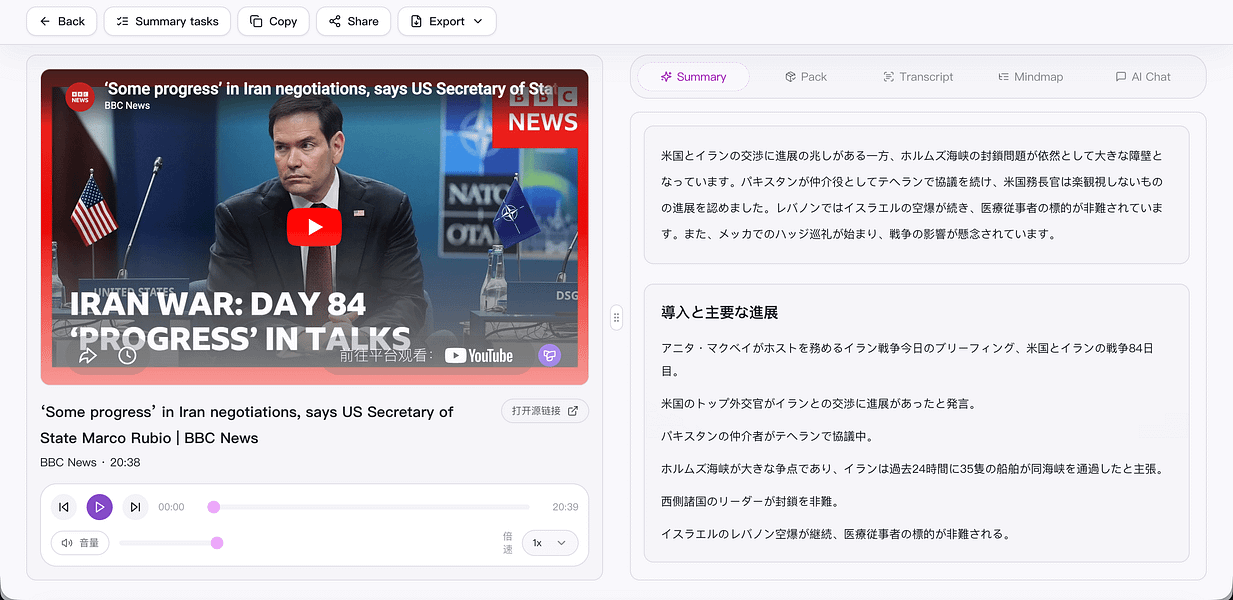This screenshot has height=600, width=1233.
Task: Click the BBC News channel avatar on the video
Action: click(80, 96)
